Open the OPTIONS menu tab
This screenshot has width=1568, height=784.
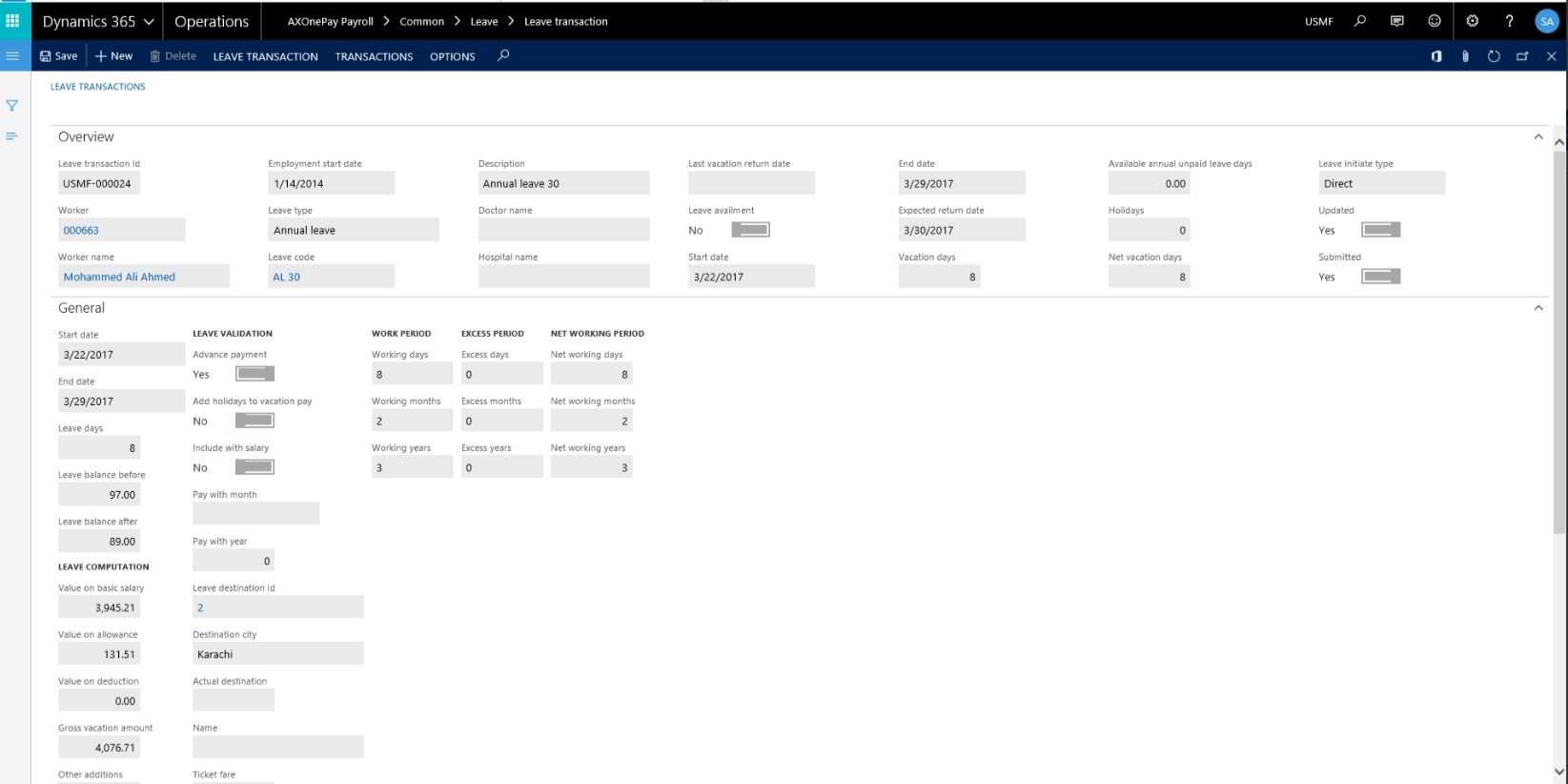coord(452,56)
